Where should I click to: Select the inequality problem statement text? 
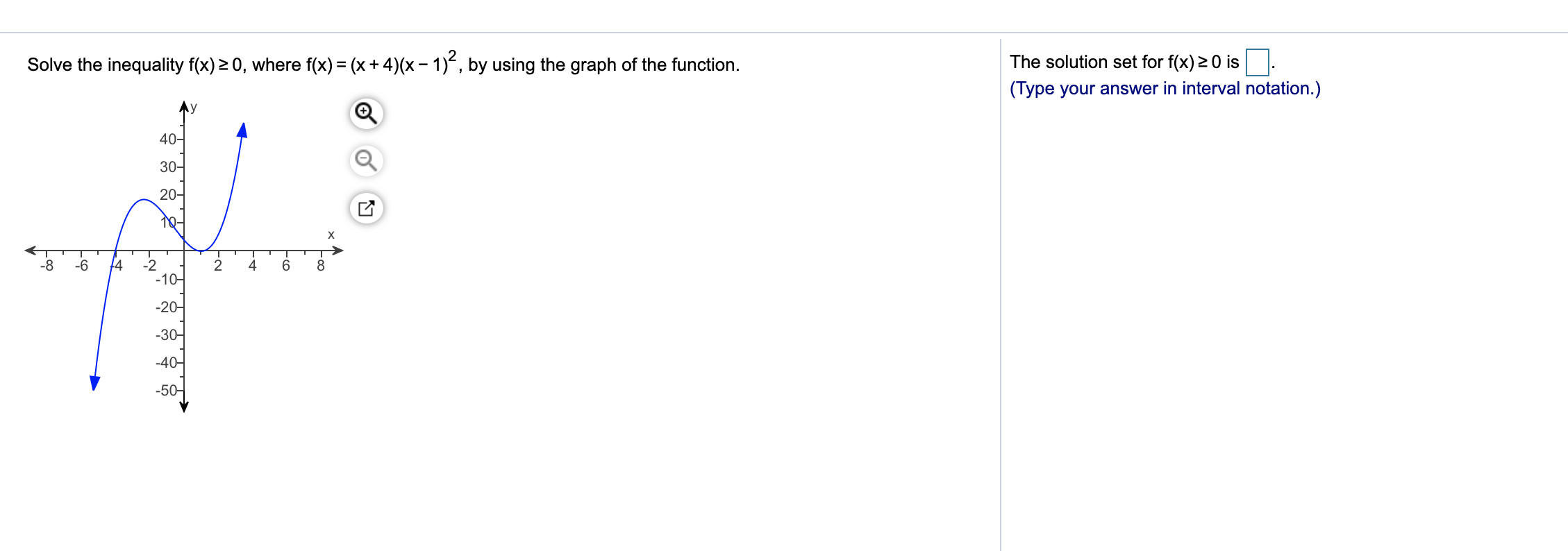[x=382, y=62]
